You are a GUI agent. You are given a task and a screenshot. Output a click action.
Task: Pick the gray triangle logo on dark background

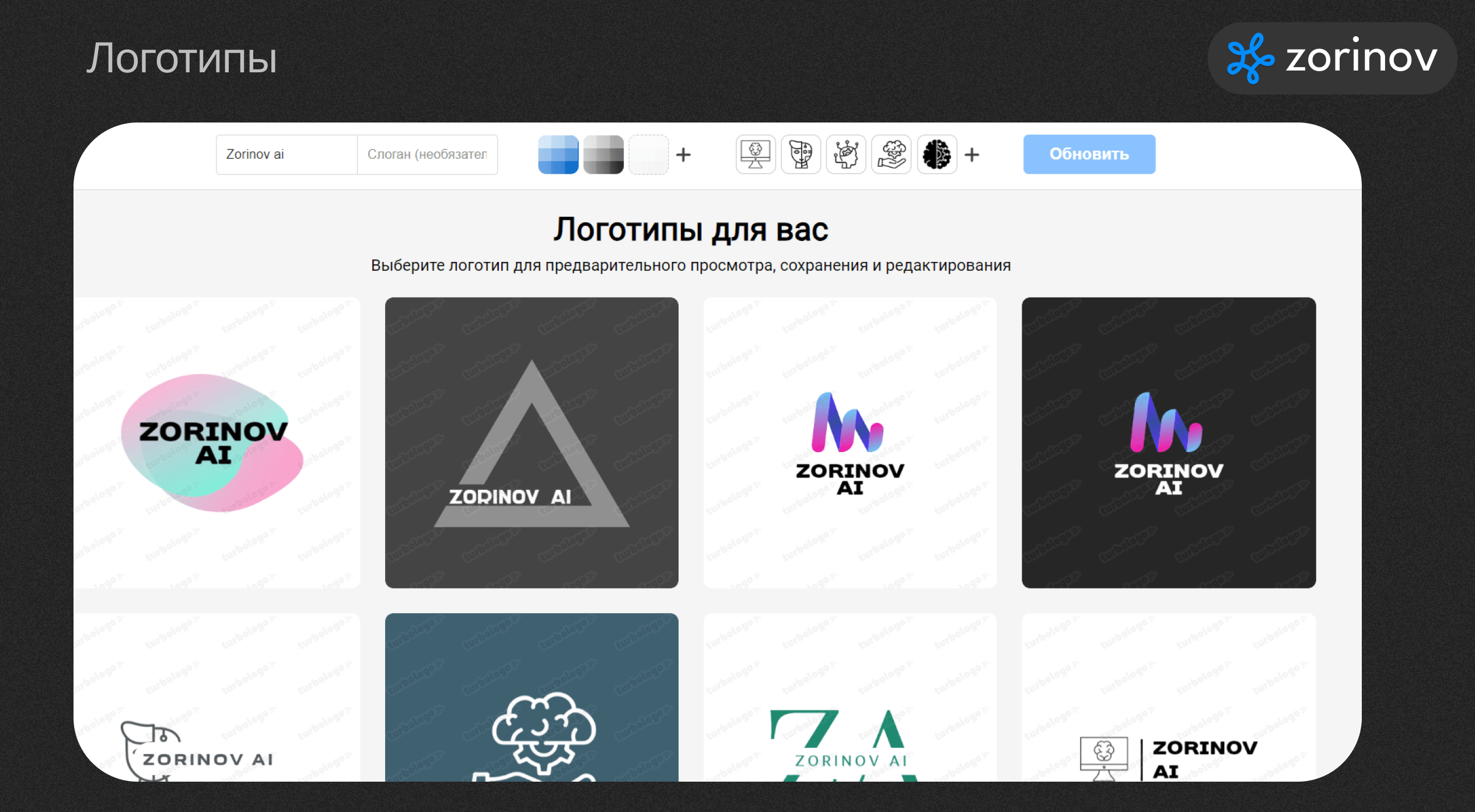532,442
